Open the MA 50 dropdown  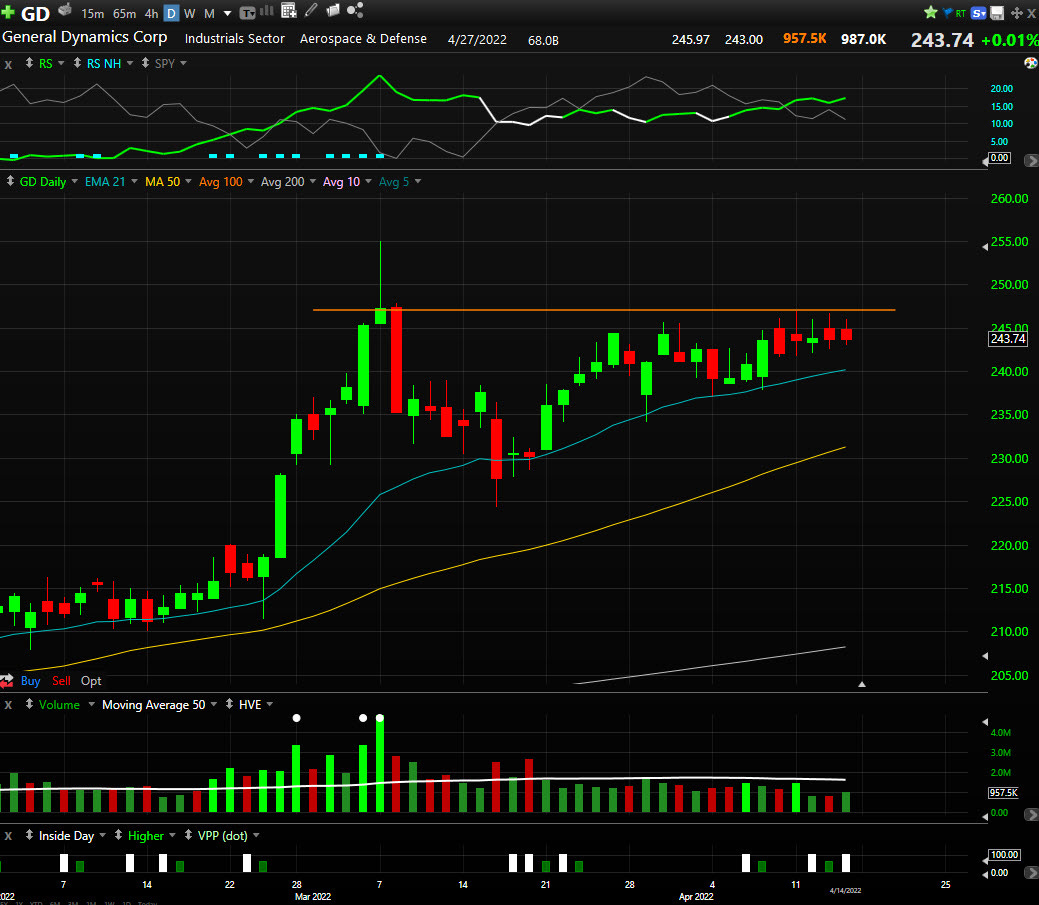coord(188,181)
